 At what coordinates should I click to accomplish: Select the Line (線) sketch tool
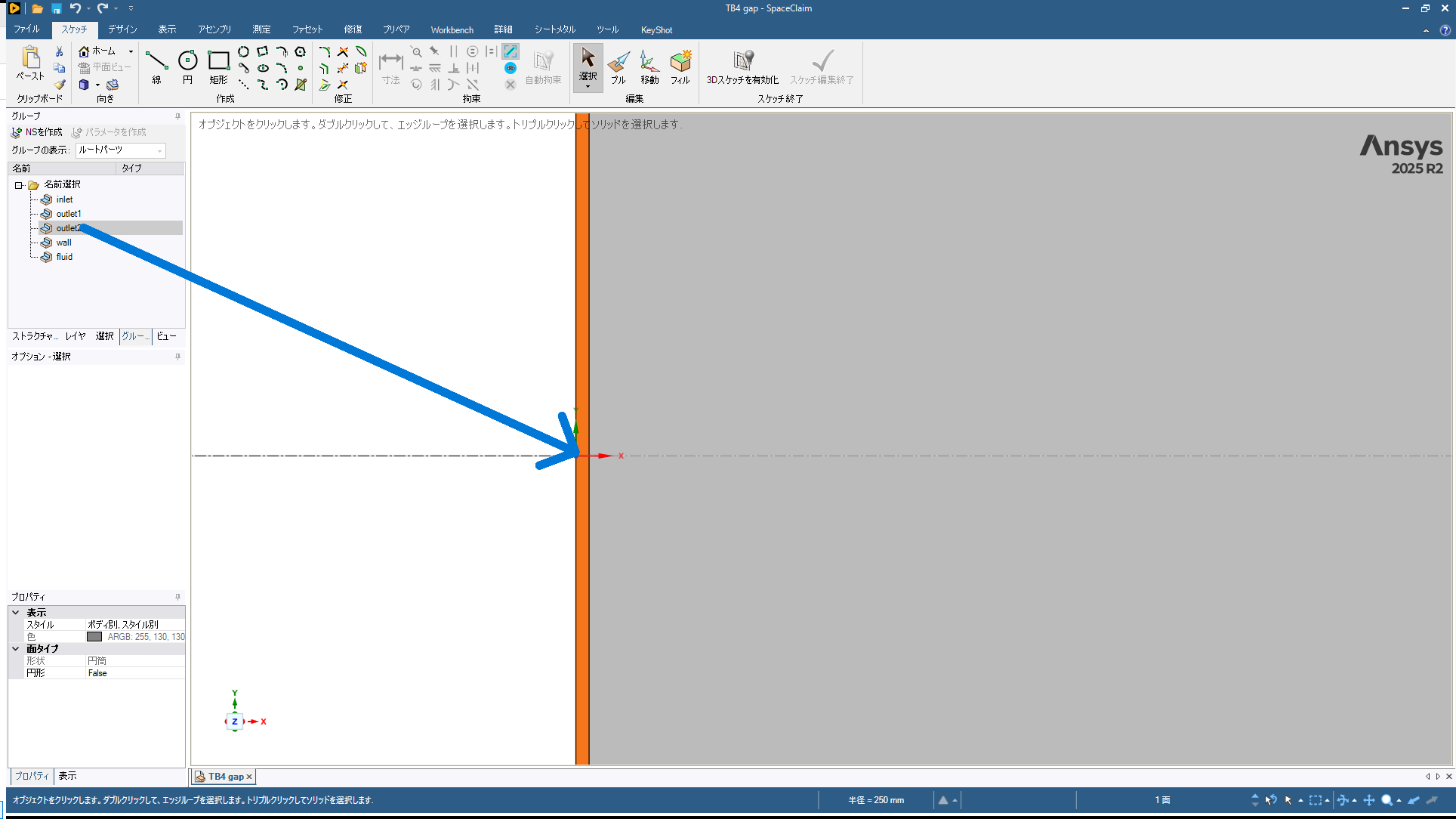coord(156,64)
